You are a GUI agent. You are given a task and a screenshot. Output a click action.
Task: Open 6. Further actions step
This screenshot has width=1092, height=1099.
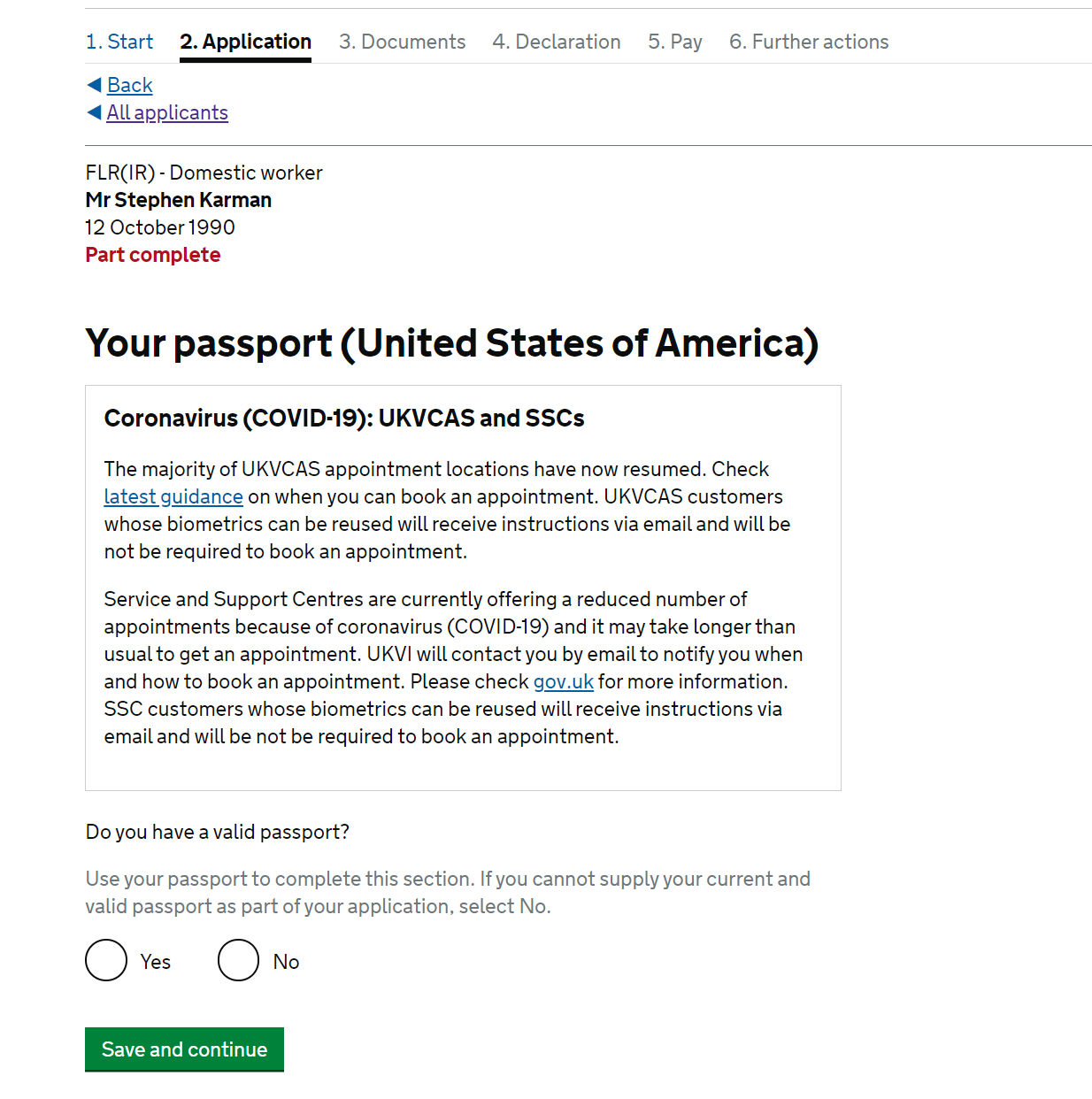809,42
